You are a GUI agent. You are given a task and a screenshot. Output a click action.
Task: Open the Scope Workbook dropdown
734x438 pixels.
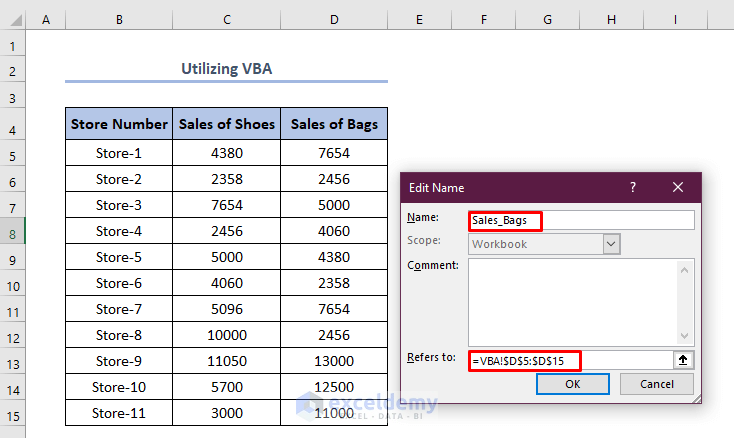(611, 243)
